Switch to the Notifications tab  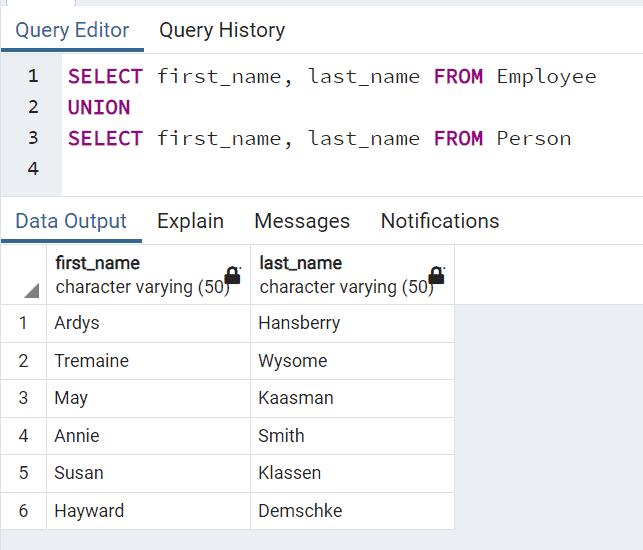tap(439, 221)
